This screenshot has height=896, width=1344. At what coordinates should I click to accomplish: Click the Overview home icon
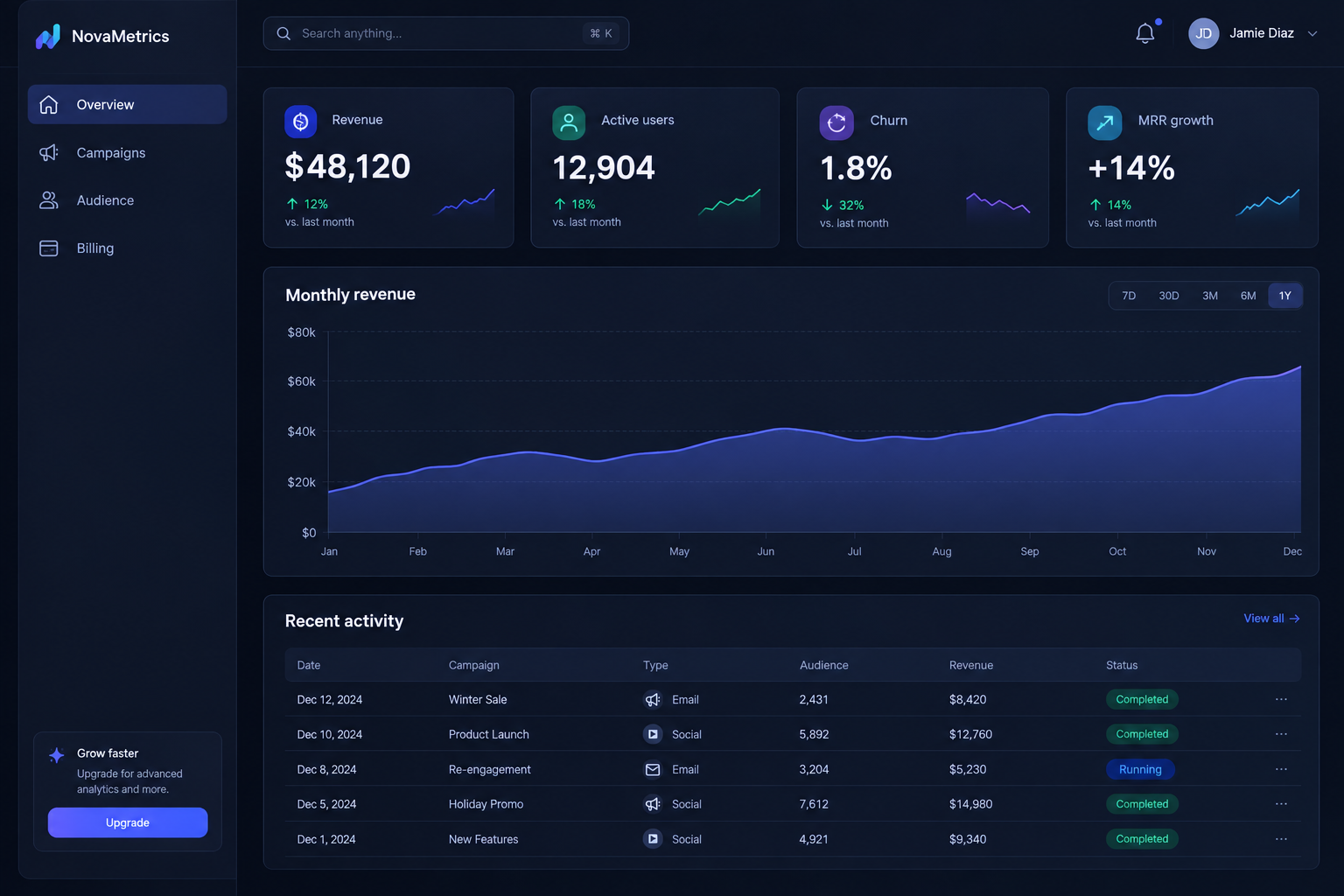point(49,104)
